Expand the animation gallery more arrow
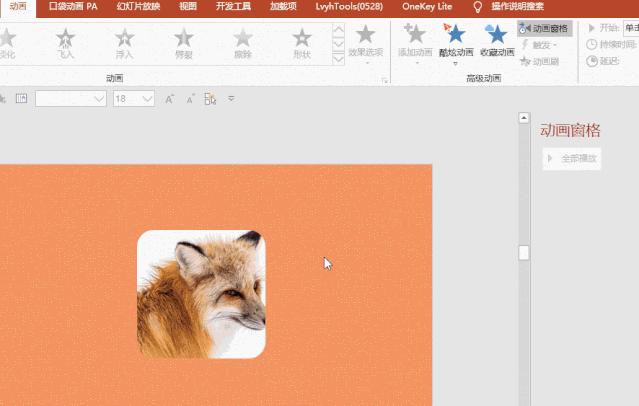This screenshot has width=639, height=406. click(338, 57)
